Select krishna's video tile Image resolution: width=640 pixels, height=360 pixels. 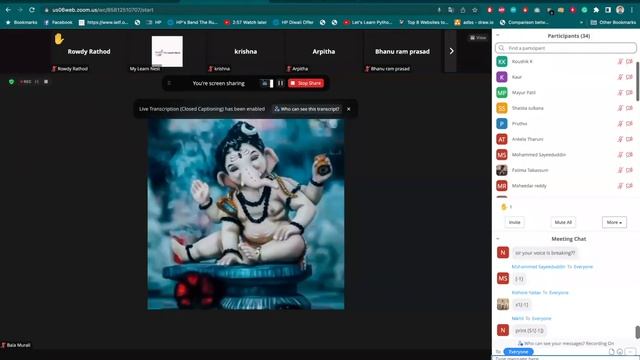click(x=246, y=51)
